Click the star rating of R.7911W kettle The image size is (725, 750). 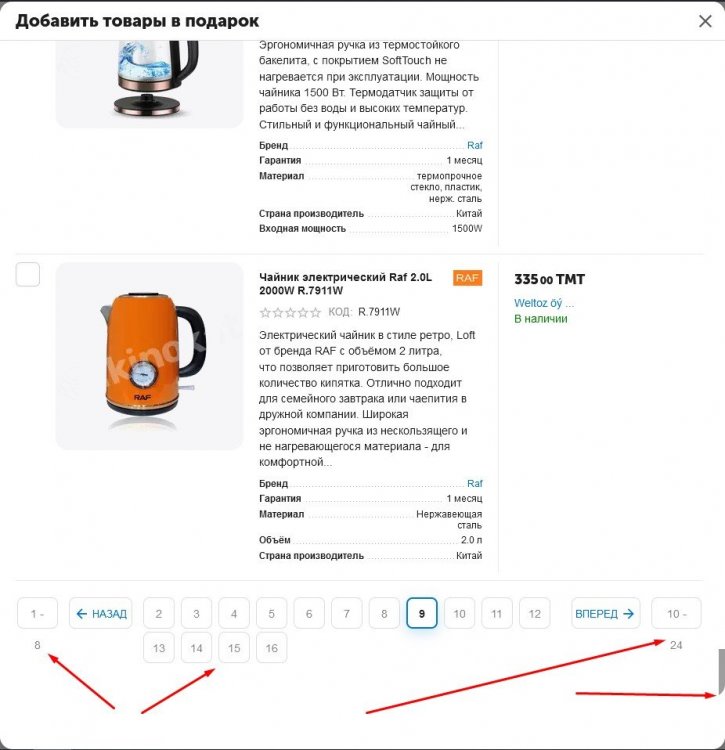[290, 312]
